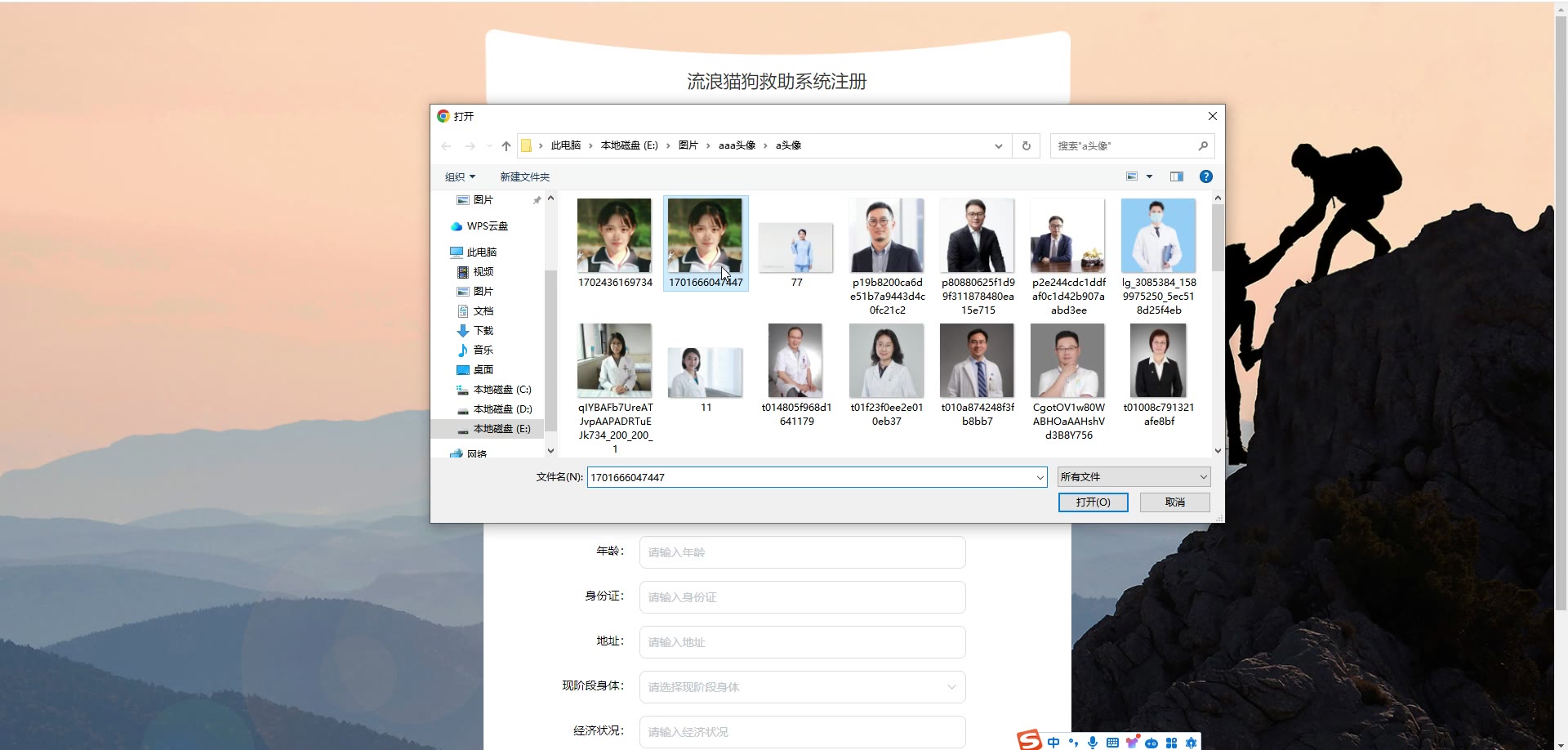Switch Sogou input Chinese/English mode
The image size is (1568, 750).
coord(1053,743)
